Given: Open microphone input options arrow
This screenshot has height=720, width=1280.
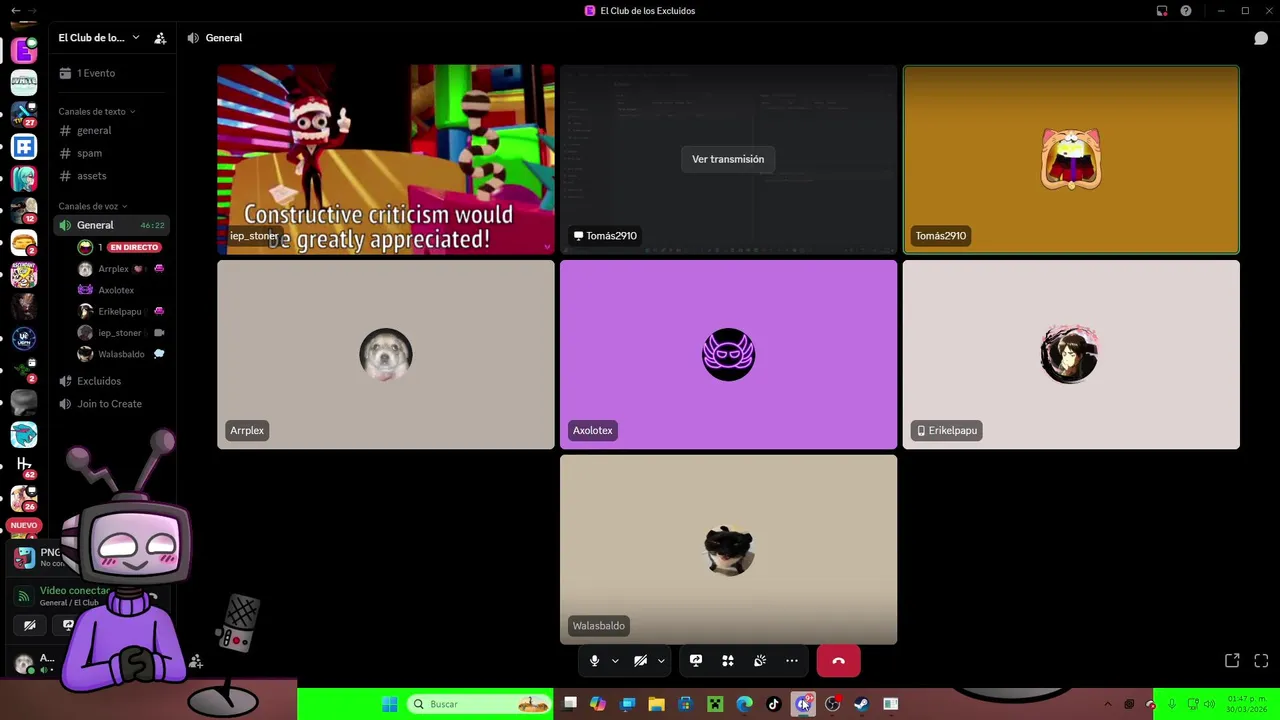Looking at the screenshot, I should (615, 661).
